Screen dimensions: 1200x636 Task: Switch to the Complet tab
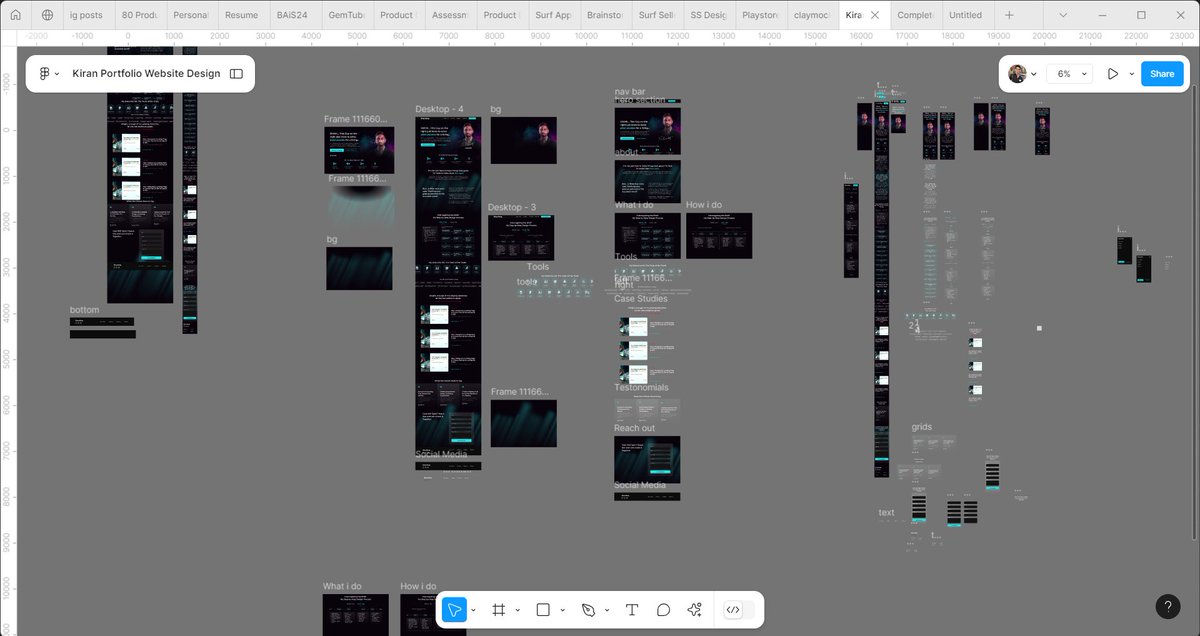coord(915,15)
